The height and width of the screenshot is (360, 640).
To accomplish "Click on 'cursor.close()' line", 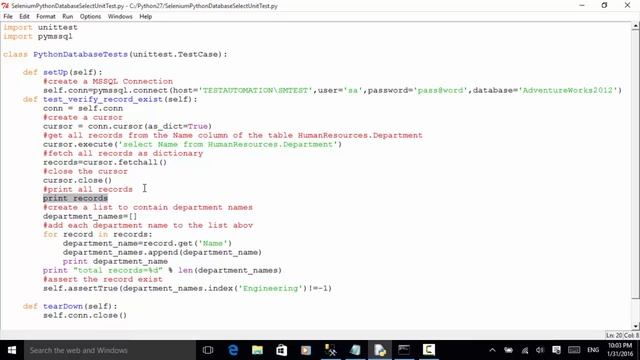I will point(78,180).
